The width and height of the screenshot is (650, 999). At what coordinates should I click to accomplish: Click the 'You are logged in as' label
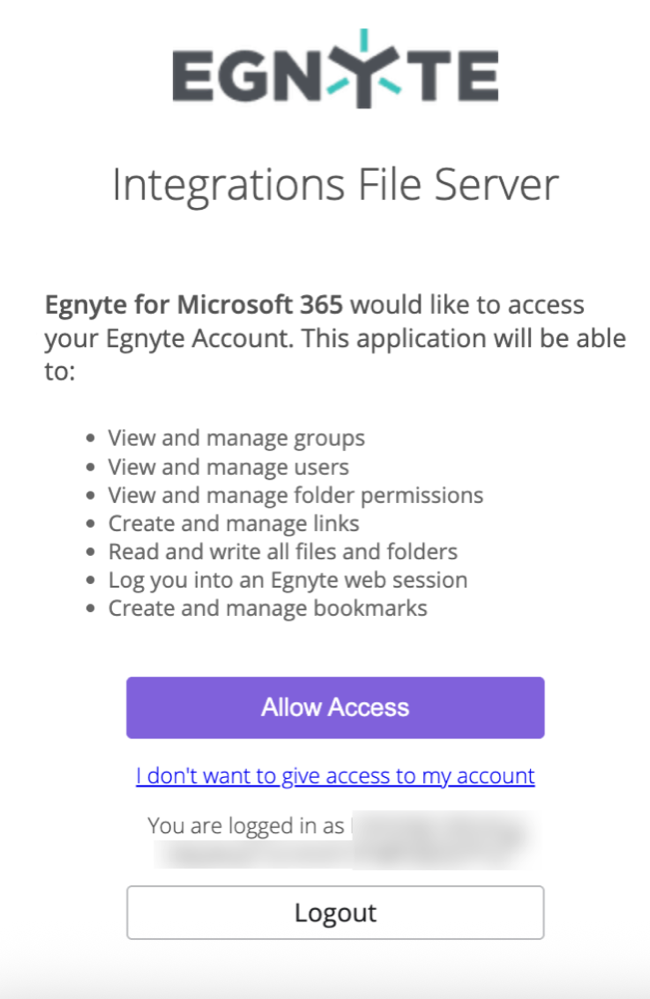pos(246,826)
